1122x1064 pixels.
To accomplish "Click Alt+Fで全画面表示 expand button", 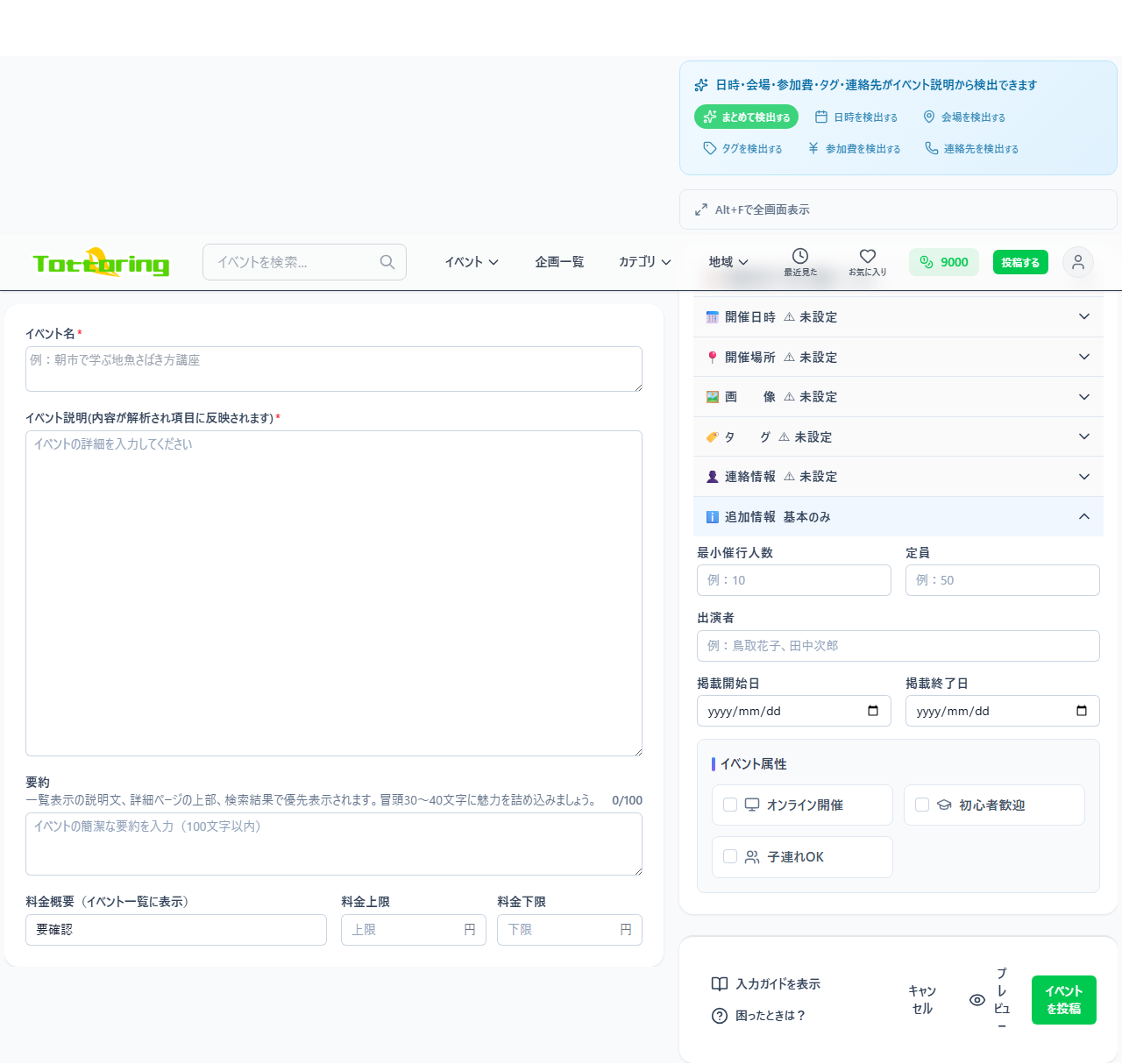I will [898, 209].
